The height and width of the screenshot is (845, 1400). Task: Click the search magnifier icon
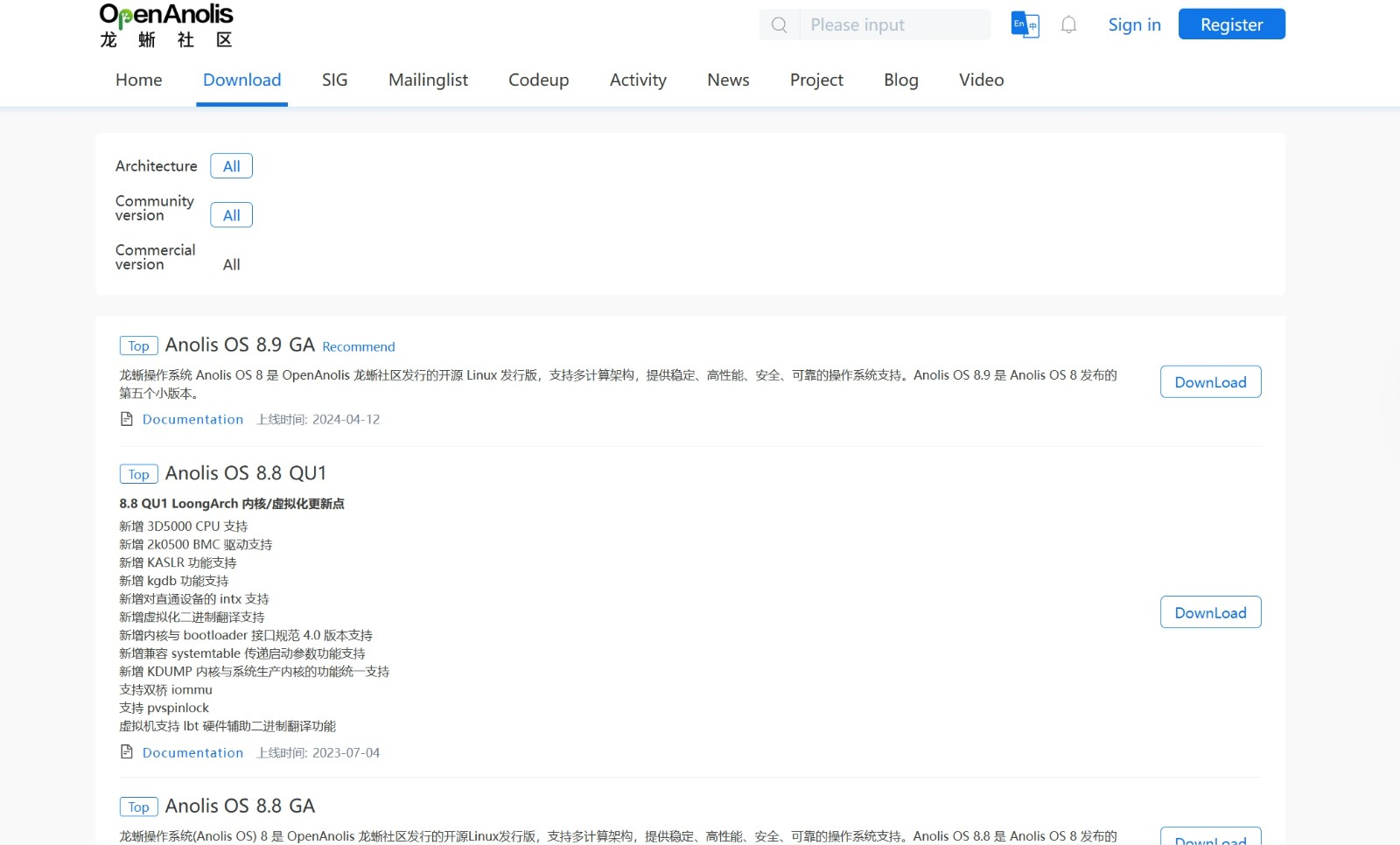pyautogui.click(x=779, y=25)
